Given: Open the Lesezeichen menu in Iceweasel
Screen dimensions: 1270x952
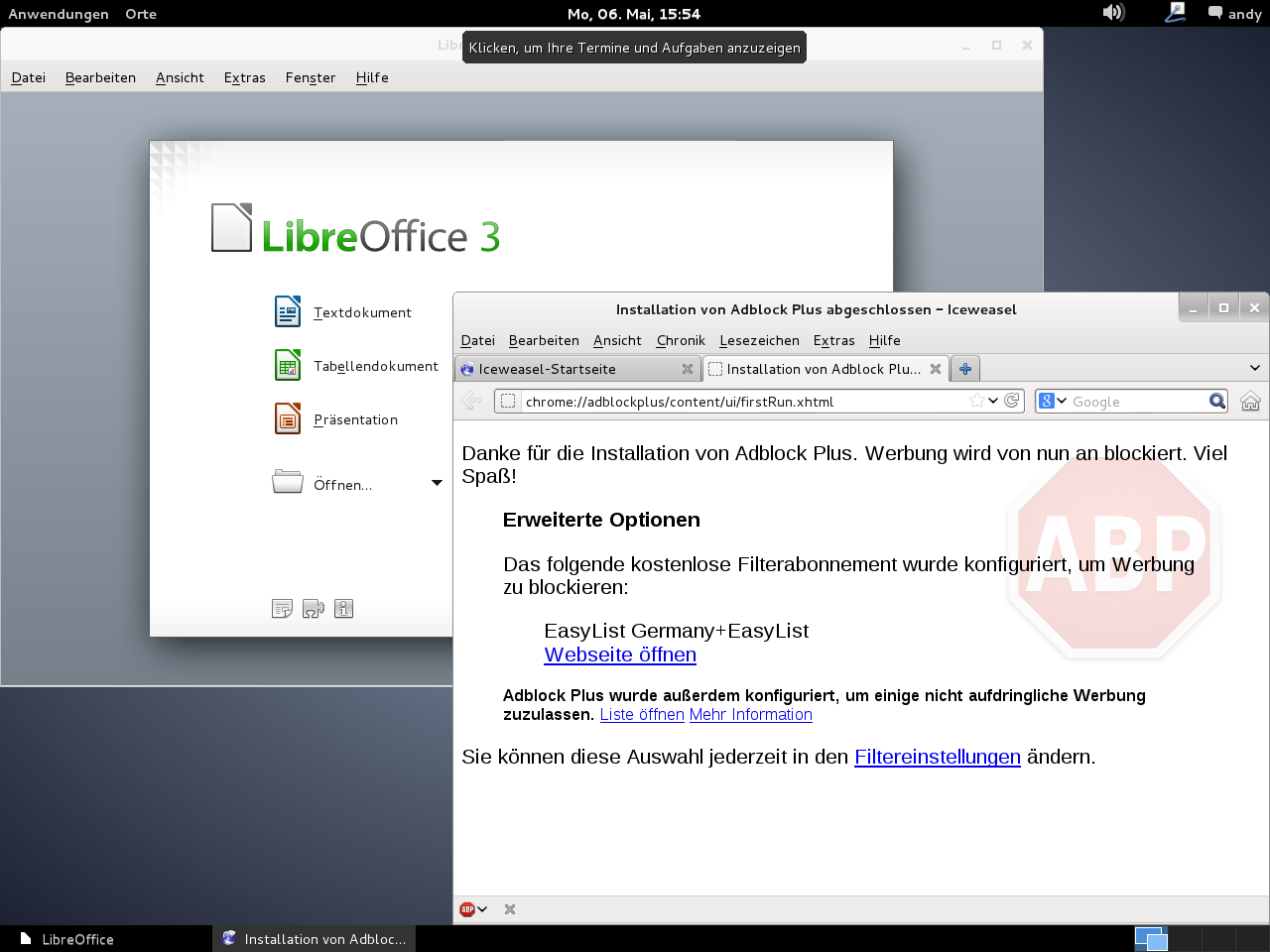Looking at the screenshot, I should tap(759, 340).
